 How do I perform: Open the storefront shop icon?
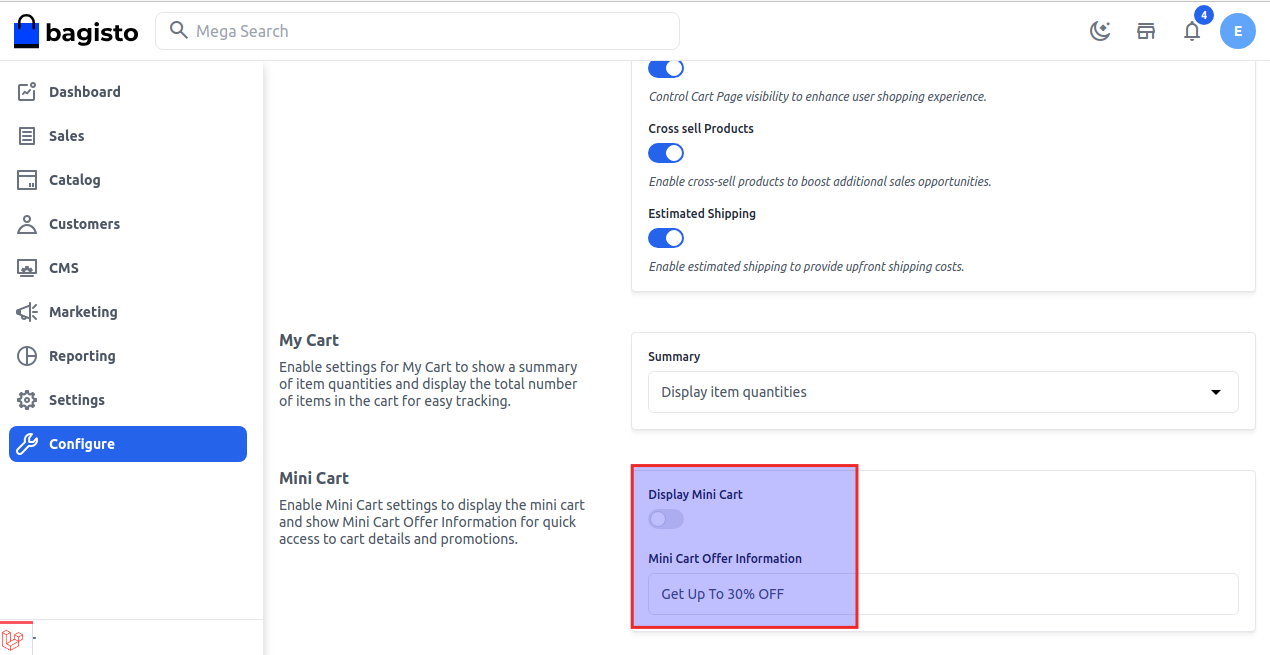point(1146,31)
